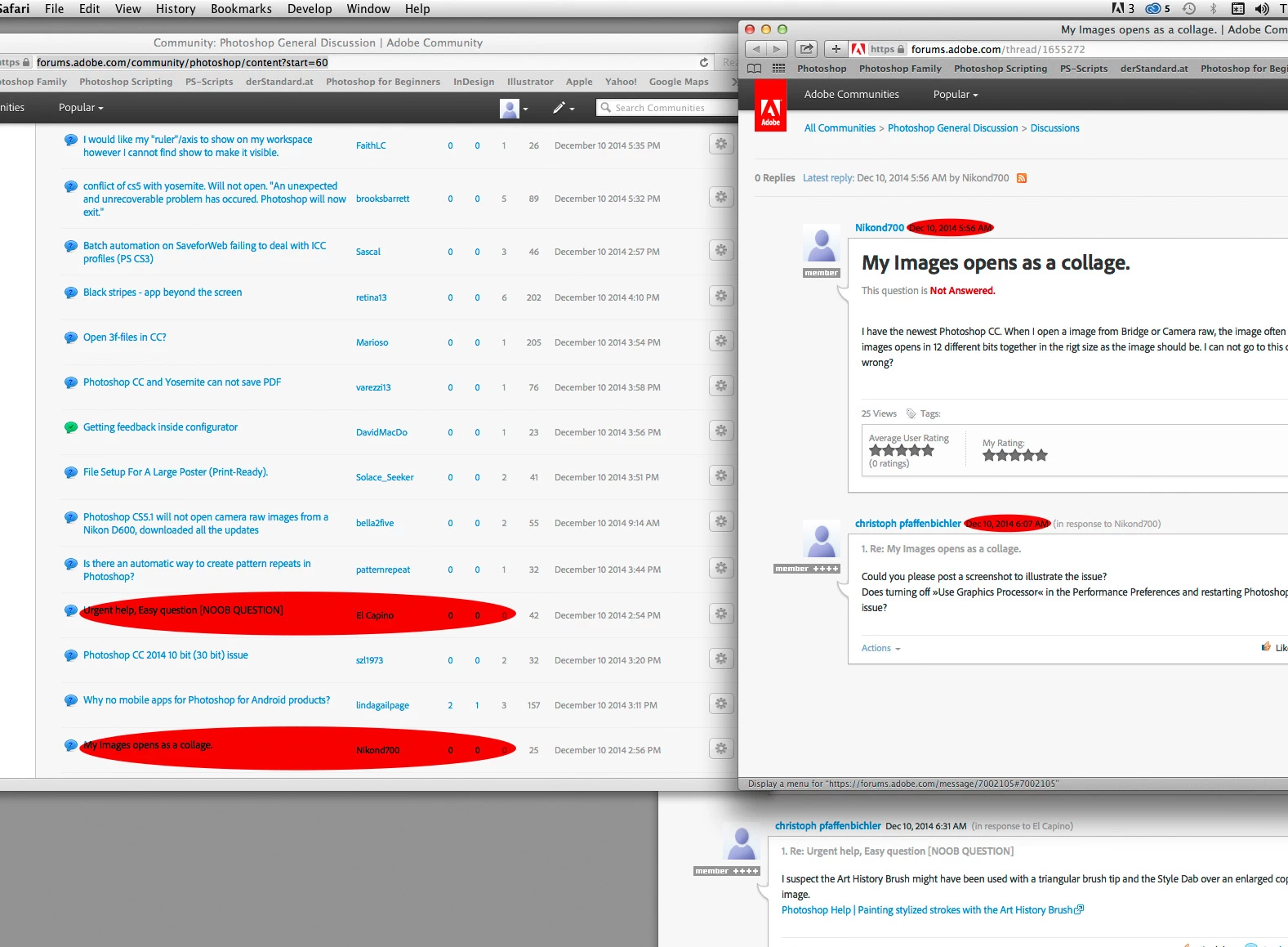Screen dimensions: 1288x947
Task: Set My Rating stars on the post
Action: pyautogui.click(x=1014, y=455)
